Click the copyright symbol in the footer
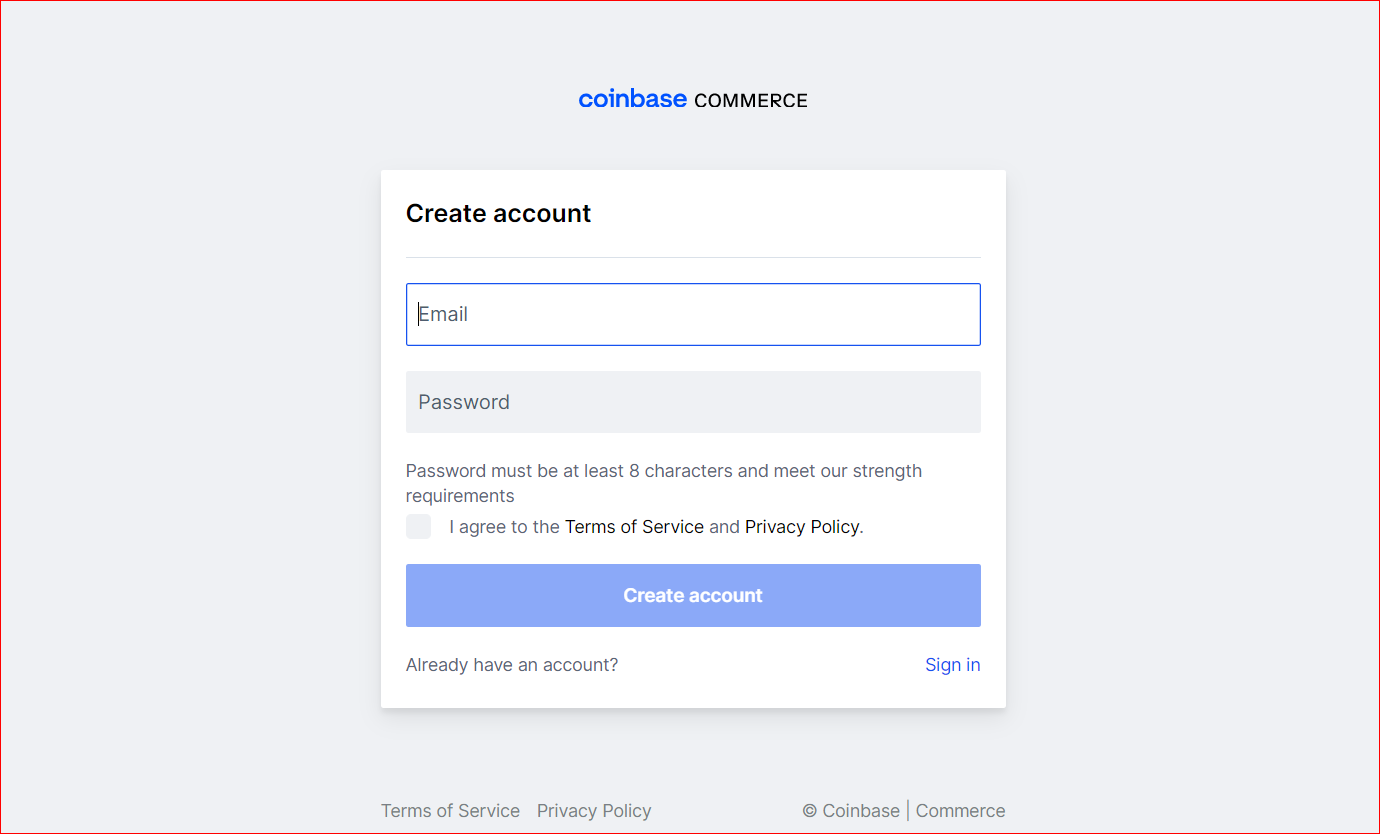 [810, 811]
